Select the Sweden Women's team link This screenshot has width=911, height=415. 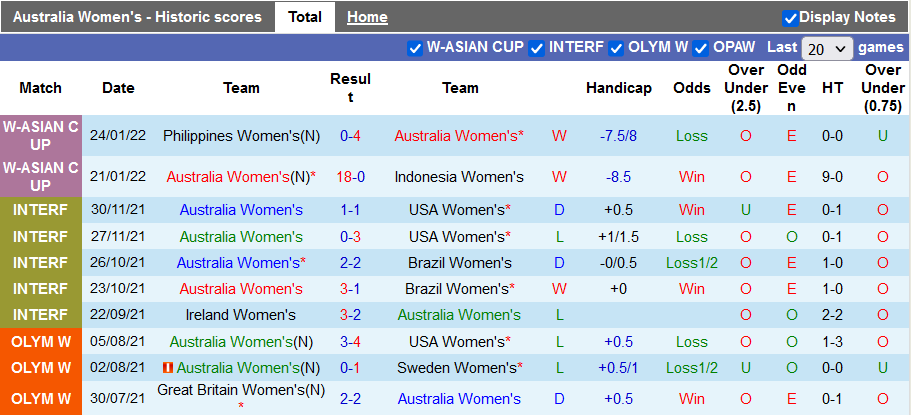[459, 368]
